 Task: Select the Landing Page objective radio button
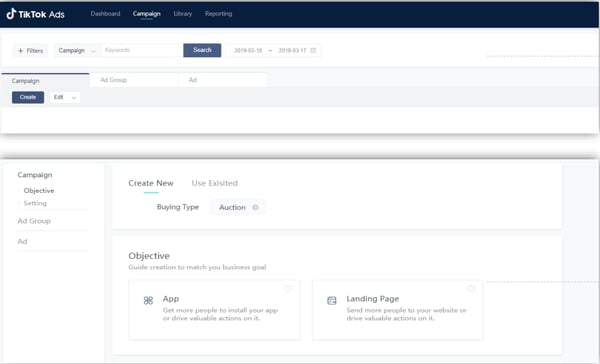tap(471, 288)
